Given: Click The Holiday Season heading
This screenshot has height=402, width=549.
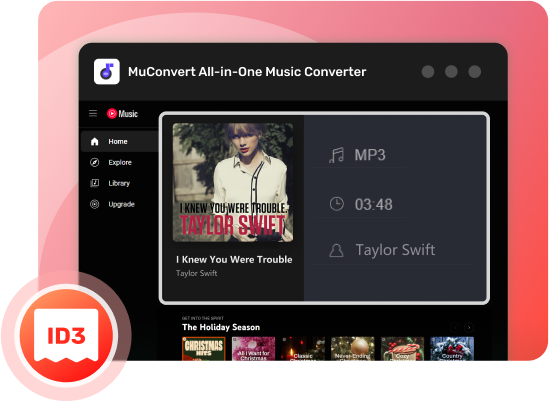Looking at the screenshot, I should click(x=221, y=327).
